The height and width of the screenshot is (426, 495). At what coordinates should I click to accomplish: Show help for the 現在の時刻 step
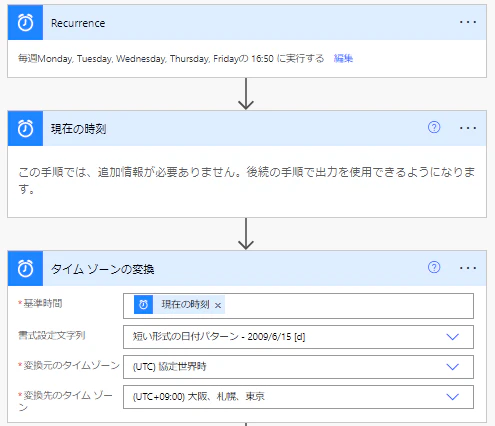(434, 127)
